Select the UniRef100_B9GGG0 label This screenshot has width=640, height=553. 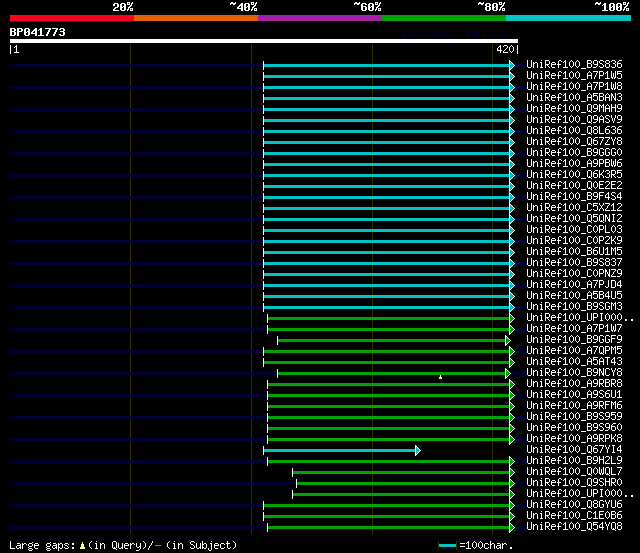click(574, 153)
